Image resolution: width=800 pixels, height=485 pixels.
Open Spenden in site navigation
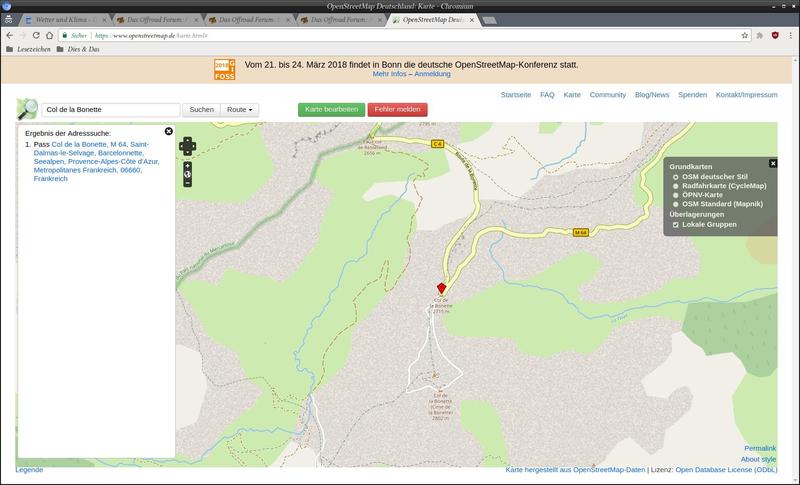(692, 95)
